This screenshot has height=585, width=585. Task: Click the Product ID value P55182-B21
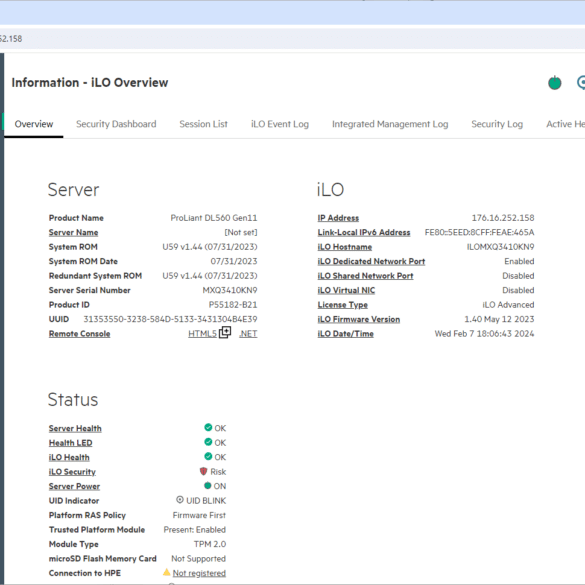click(x=233, y=305)
